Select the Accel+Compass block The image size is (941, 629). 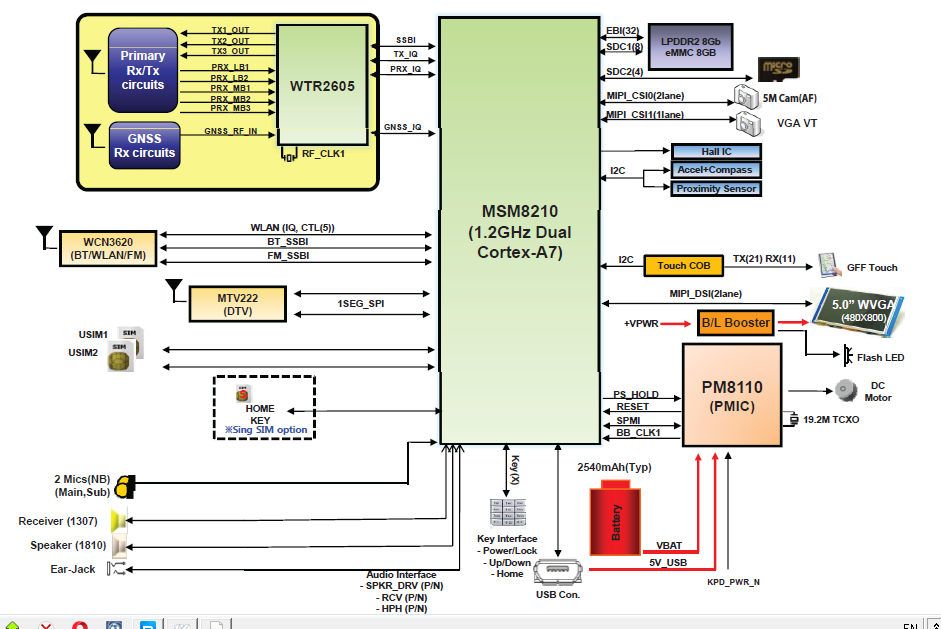tap(717, 170)
